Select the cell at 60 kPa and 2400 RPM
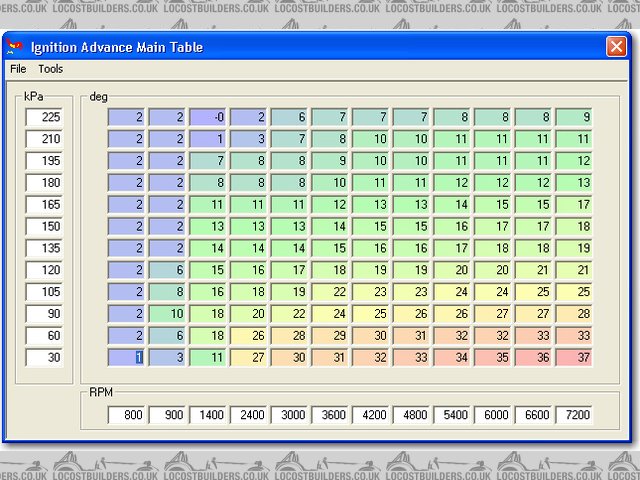The width and height of the screenshot is (640, 480). click(x=249, y=336)
